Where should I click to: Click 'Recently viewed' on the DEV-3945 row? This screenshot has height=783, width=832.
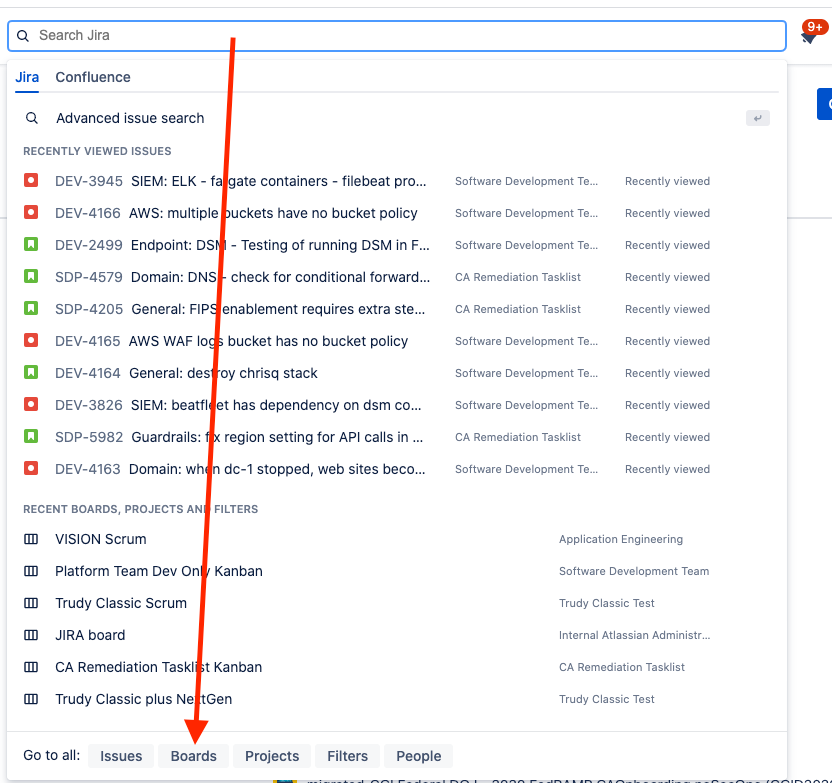click(668, 181)
